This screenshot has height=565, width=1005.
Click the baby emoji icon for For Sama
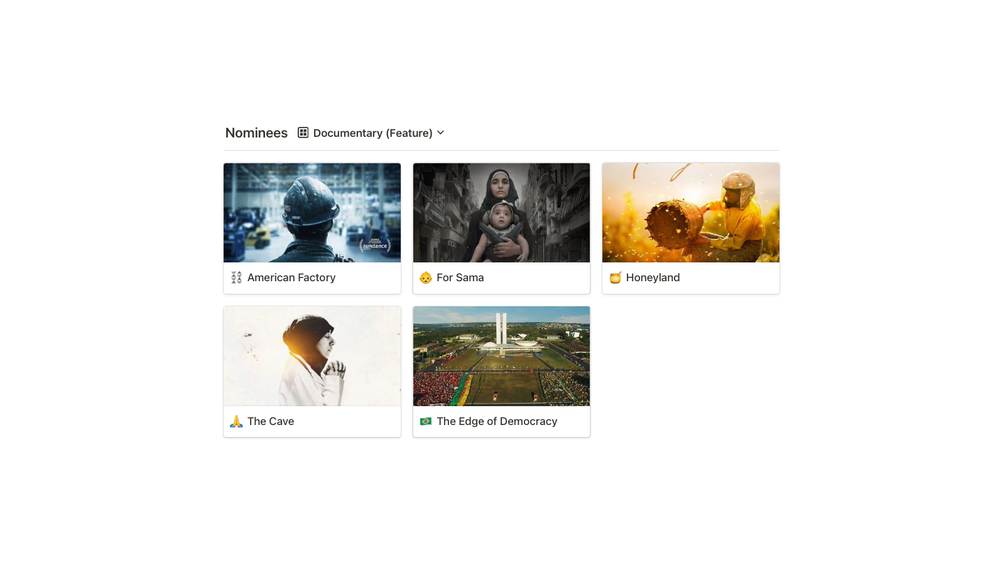click(426, 277)
